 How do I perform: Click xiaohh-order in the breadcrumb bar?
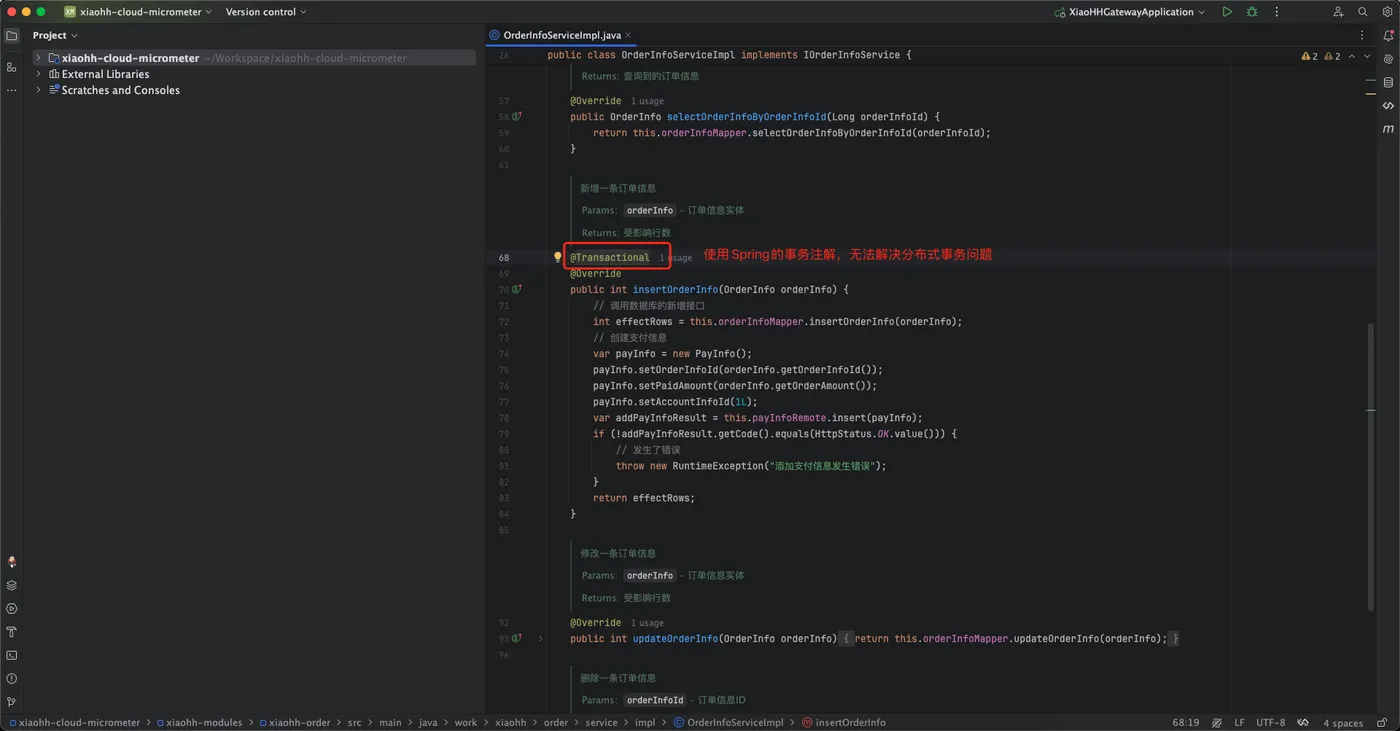[x=295, y=722]
